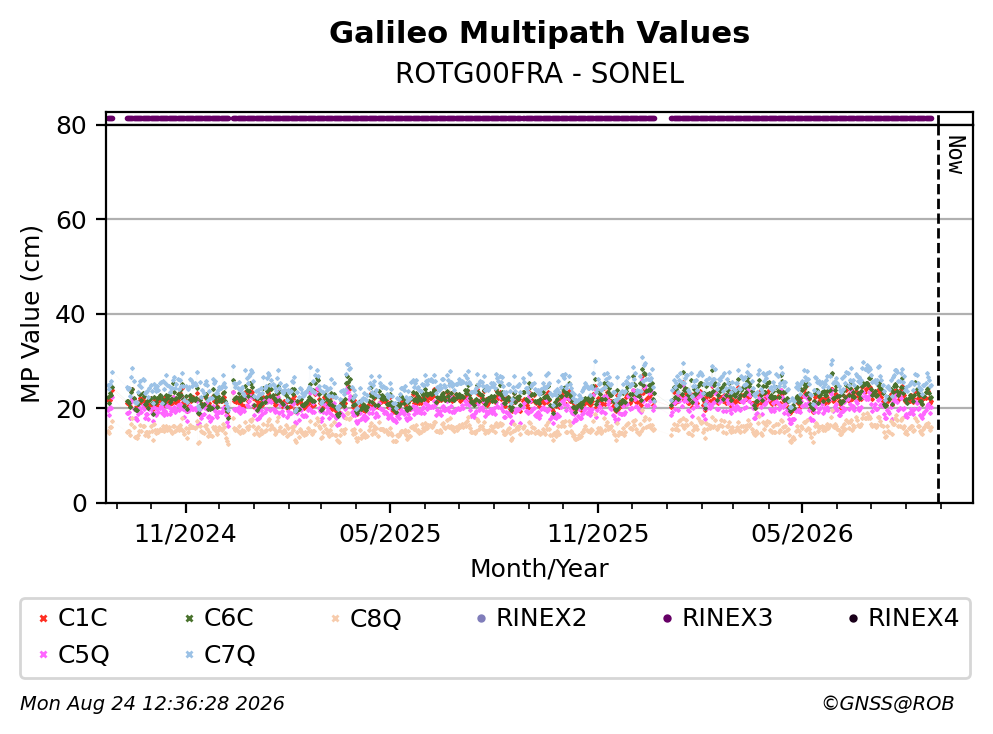The image size is (993, 734).
Task: Select the RINEX3 legend label
Action: 727,617
